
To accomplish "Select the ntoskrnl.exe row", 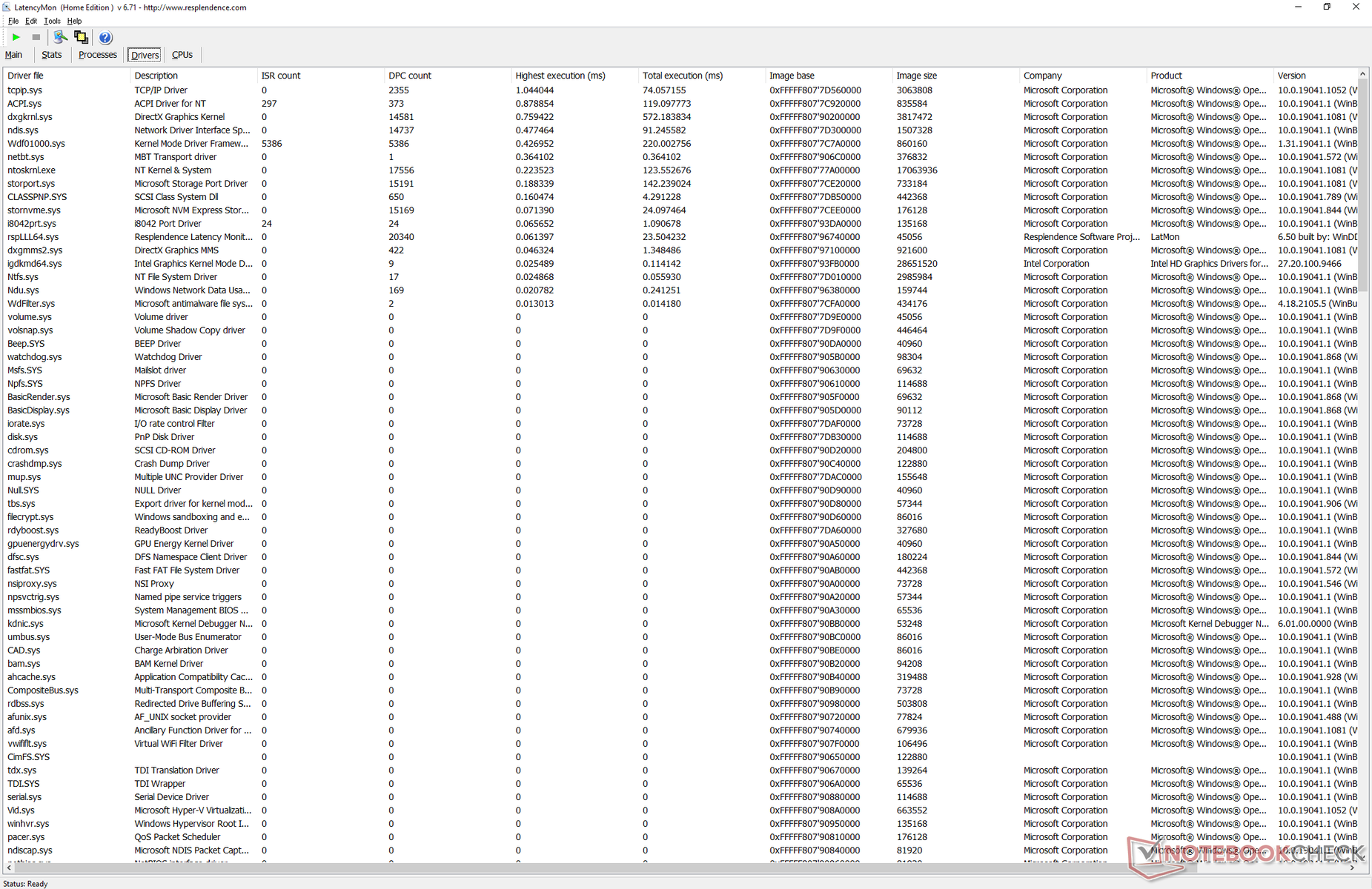I will tap(680, 170).
